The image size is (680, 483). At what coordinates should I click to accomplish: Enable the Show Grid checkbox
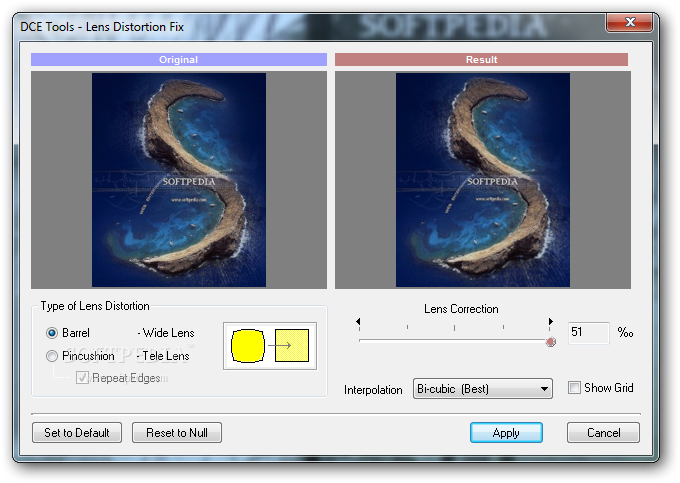pos(574,387)
